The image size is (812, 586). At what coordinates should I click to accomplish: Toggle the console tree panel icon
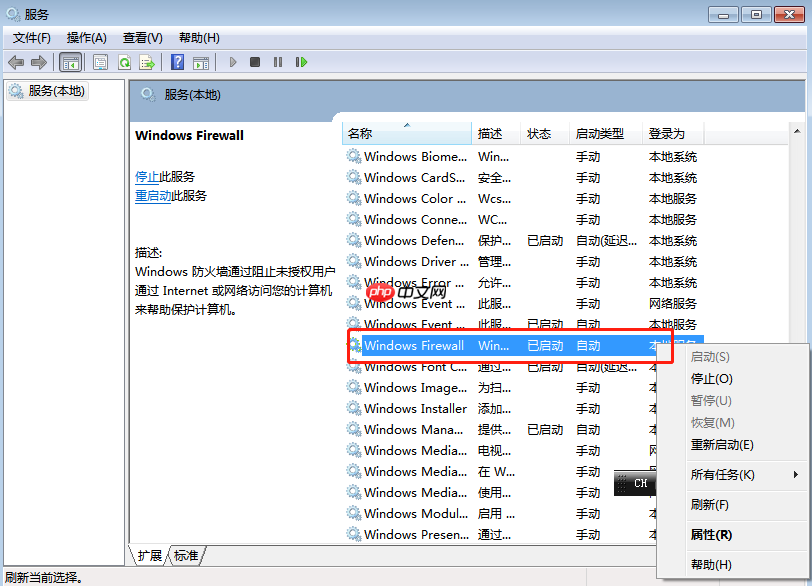pyautogui.click(x=70, y=61)
